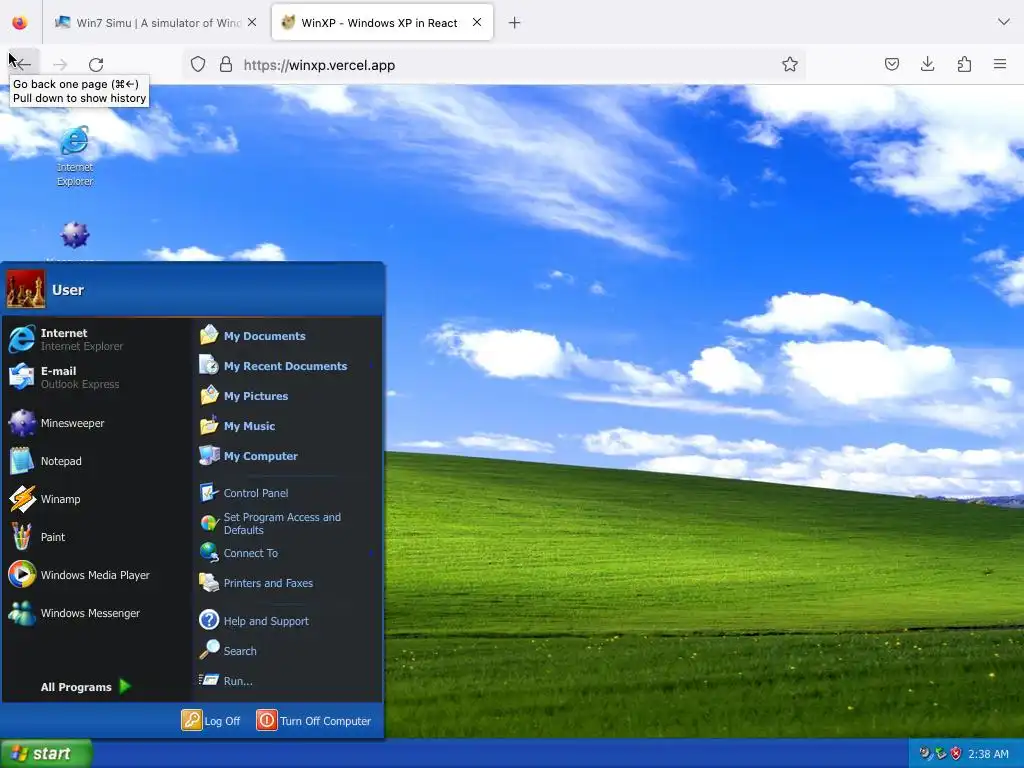The width and height of the screenshot is (1024, 768).
Task: Open Paint from Start menu
Action: coord(97,537)
